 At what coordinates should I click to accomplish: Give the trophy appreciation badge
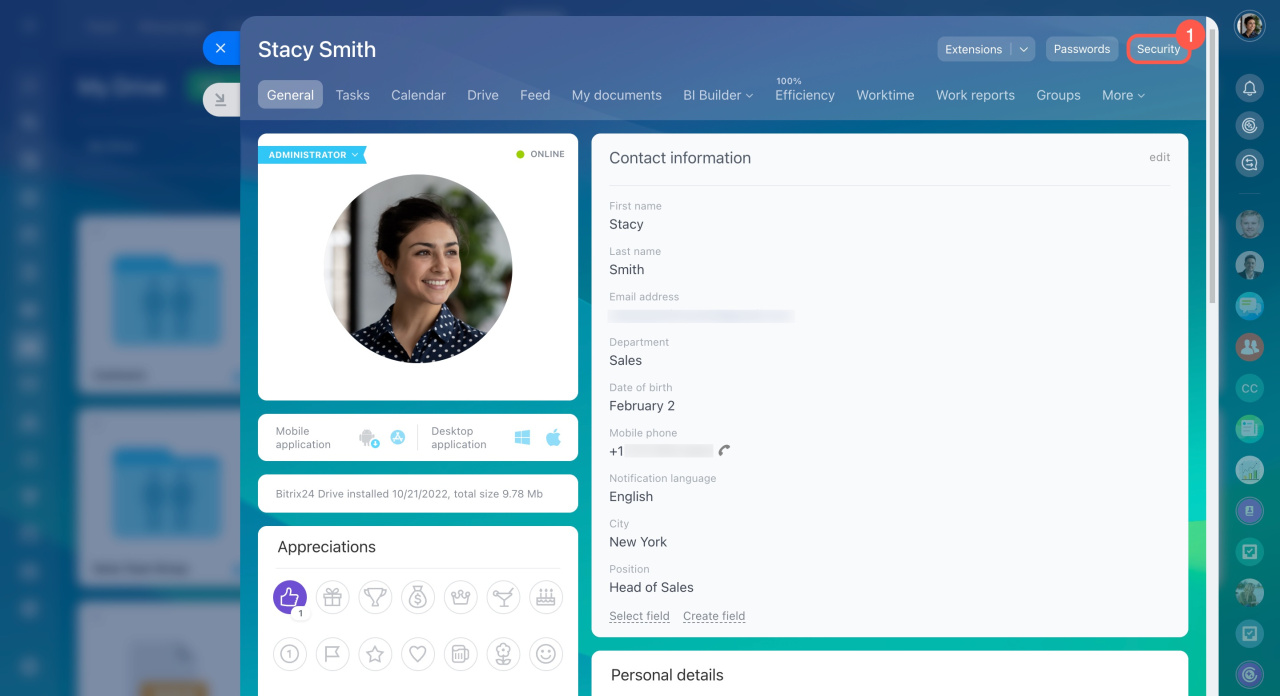pos(375,597)
